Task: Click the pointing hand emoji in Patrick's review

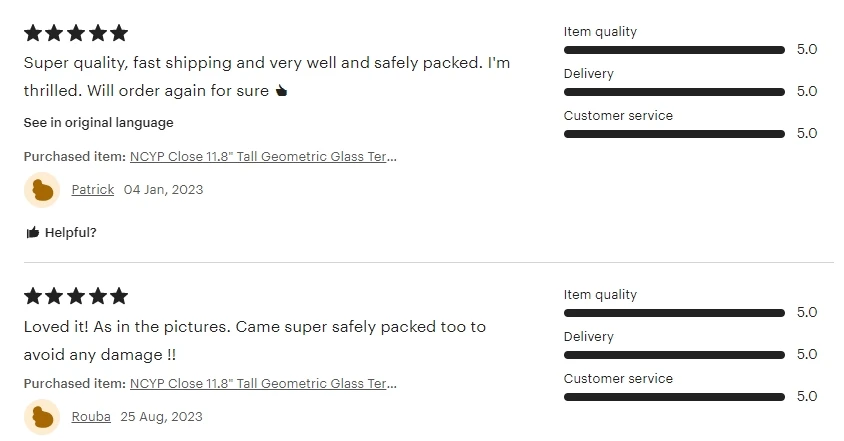Action: tap(281, 91)
